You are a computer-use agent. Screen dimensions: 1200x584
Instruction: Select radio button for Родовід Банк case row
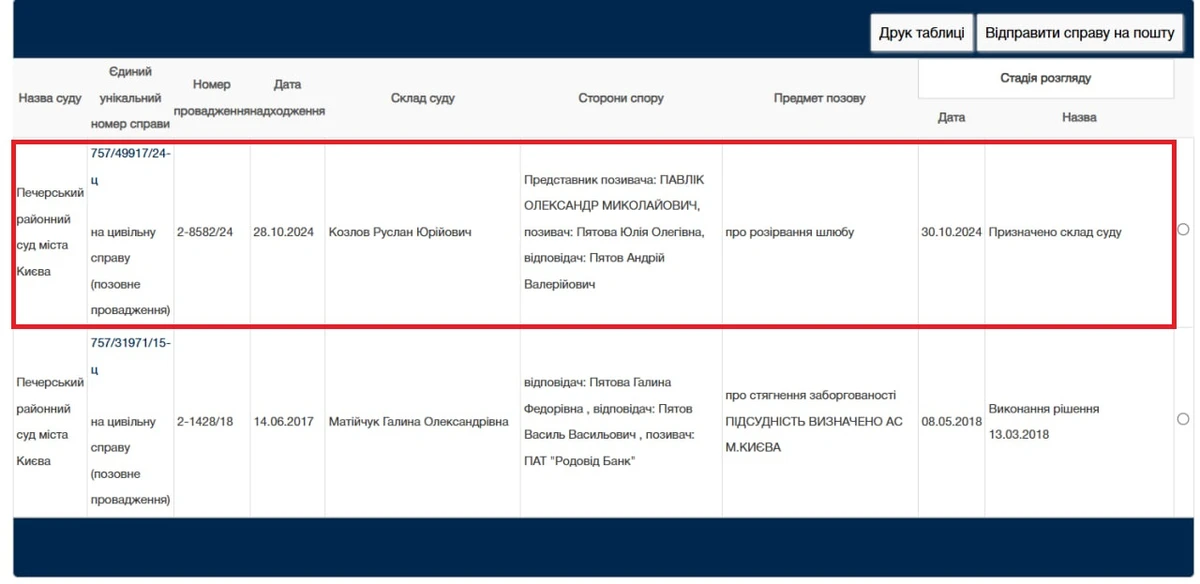(1183, 419)
